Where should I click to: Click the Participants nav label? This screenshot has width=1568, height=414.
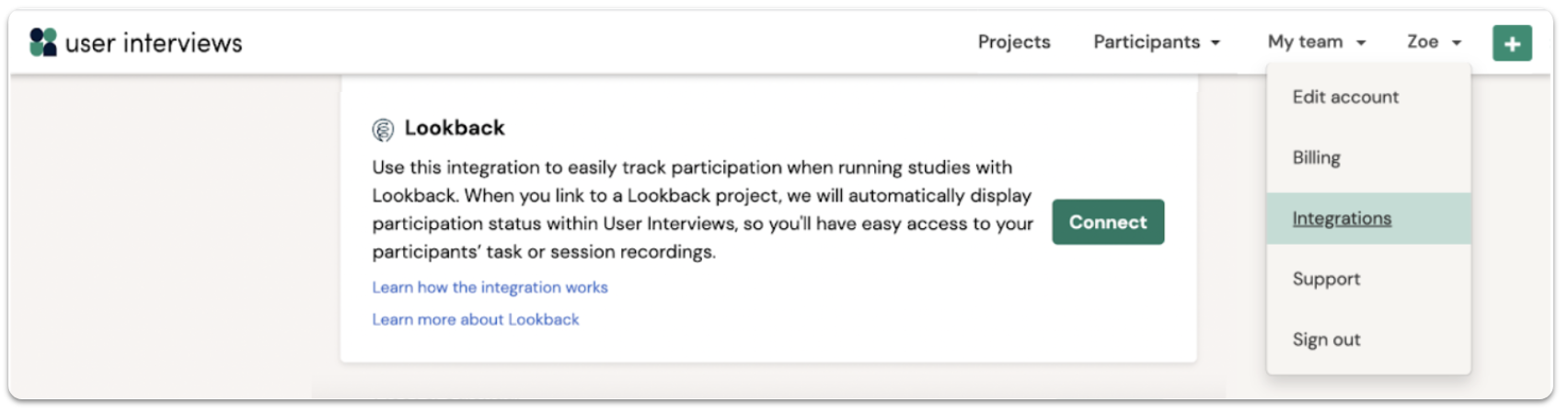click(1147, 42)
